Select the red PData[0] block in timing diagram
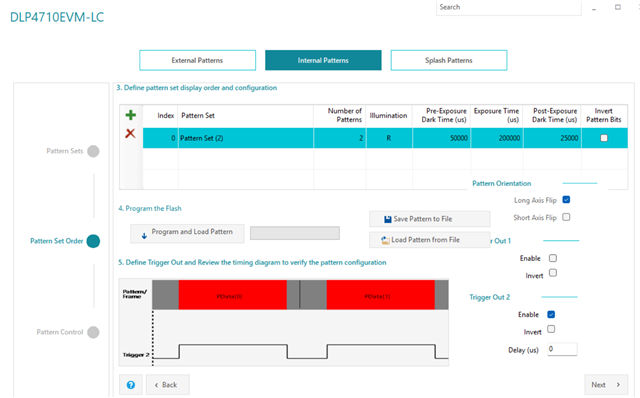This screenshot has height=398, width=640. pos(233,294)
